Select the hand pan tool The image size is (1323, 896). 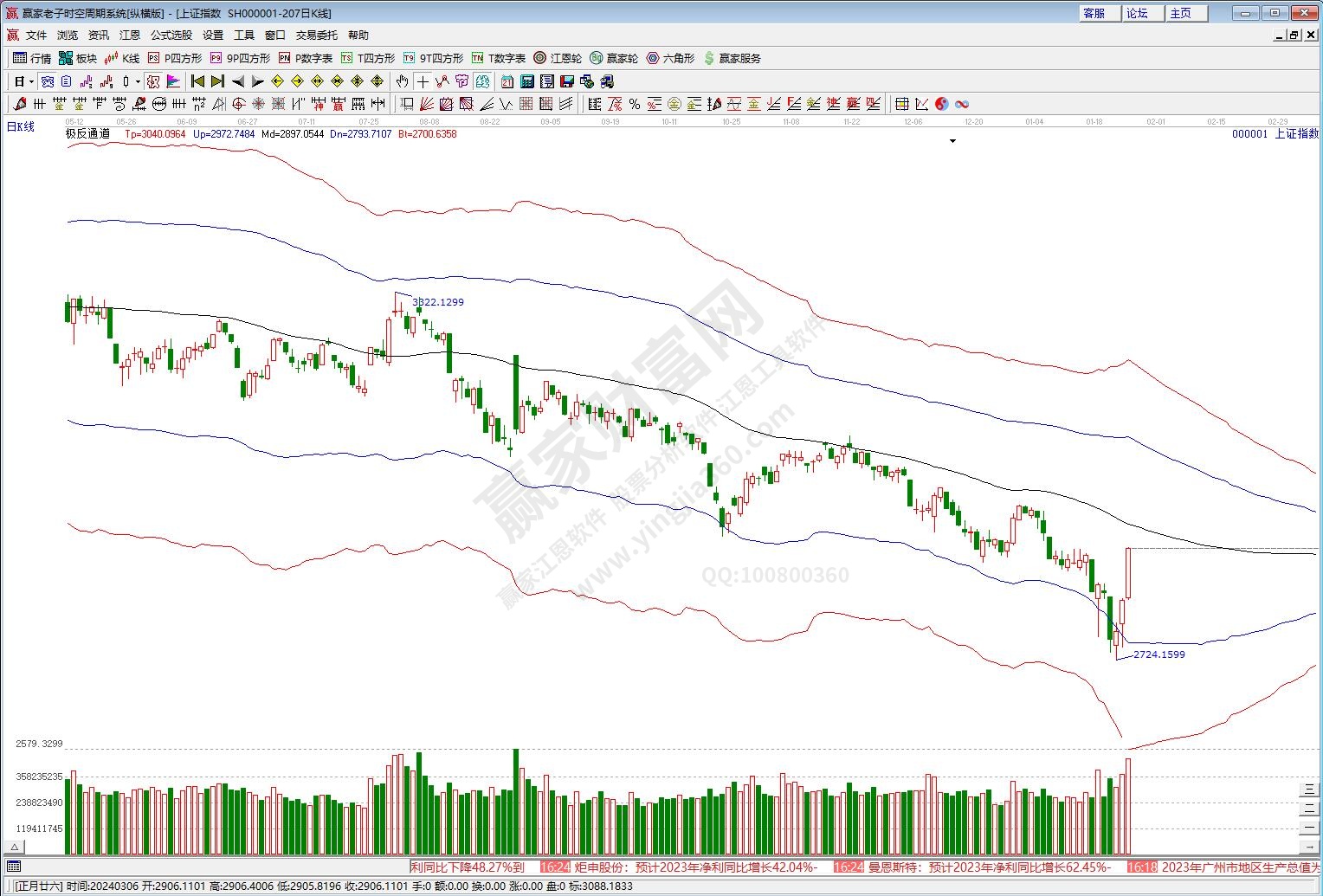(403, 81)
